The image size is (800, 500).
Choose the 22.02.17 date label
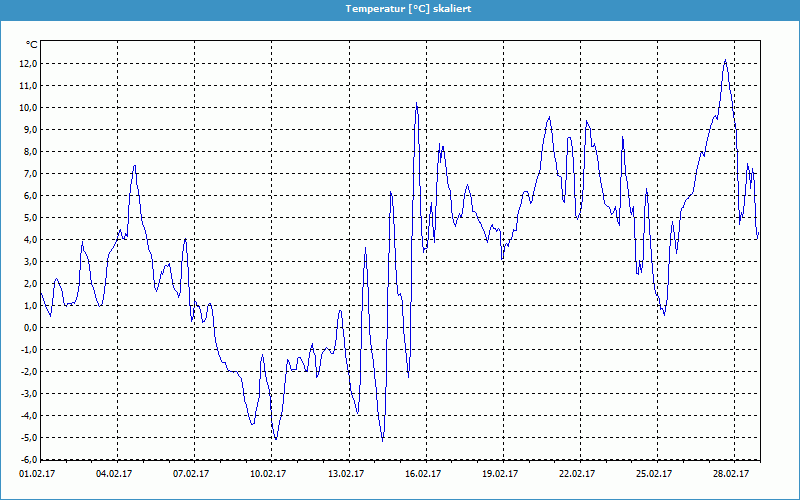(x=577, y=474)
